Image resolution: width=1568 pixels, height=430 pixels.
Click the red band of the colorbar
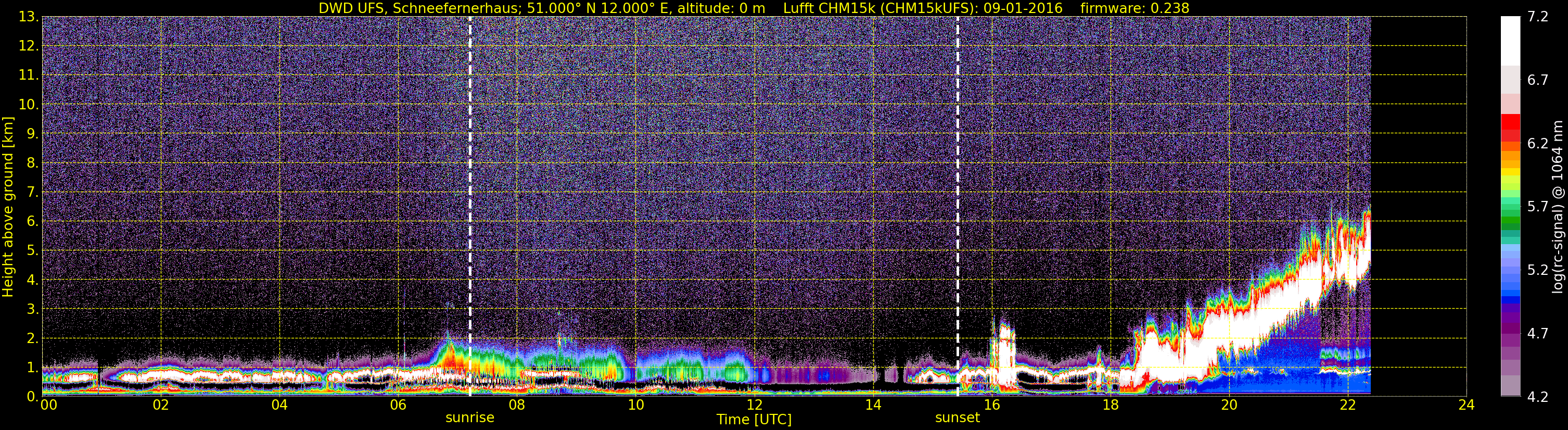pos(1511,121)
